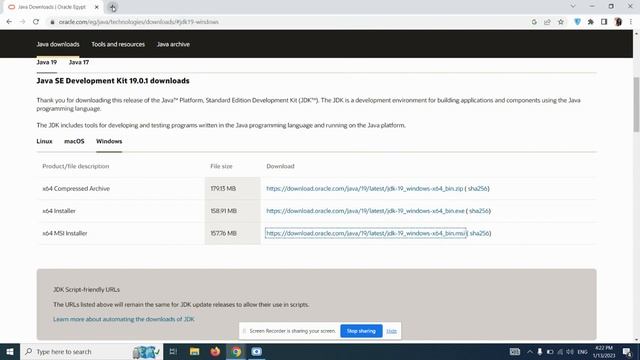The image size is (640, 360).
Task: Expand the tab search chevron
Action: point(573,7)
